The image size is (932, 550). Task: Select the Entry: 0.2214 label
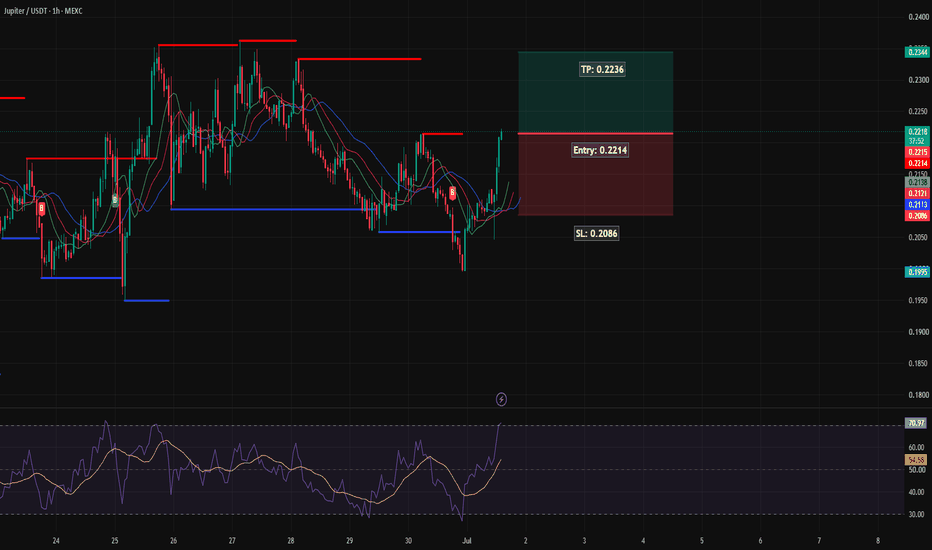click(600, 150)
